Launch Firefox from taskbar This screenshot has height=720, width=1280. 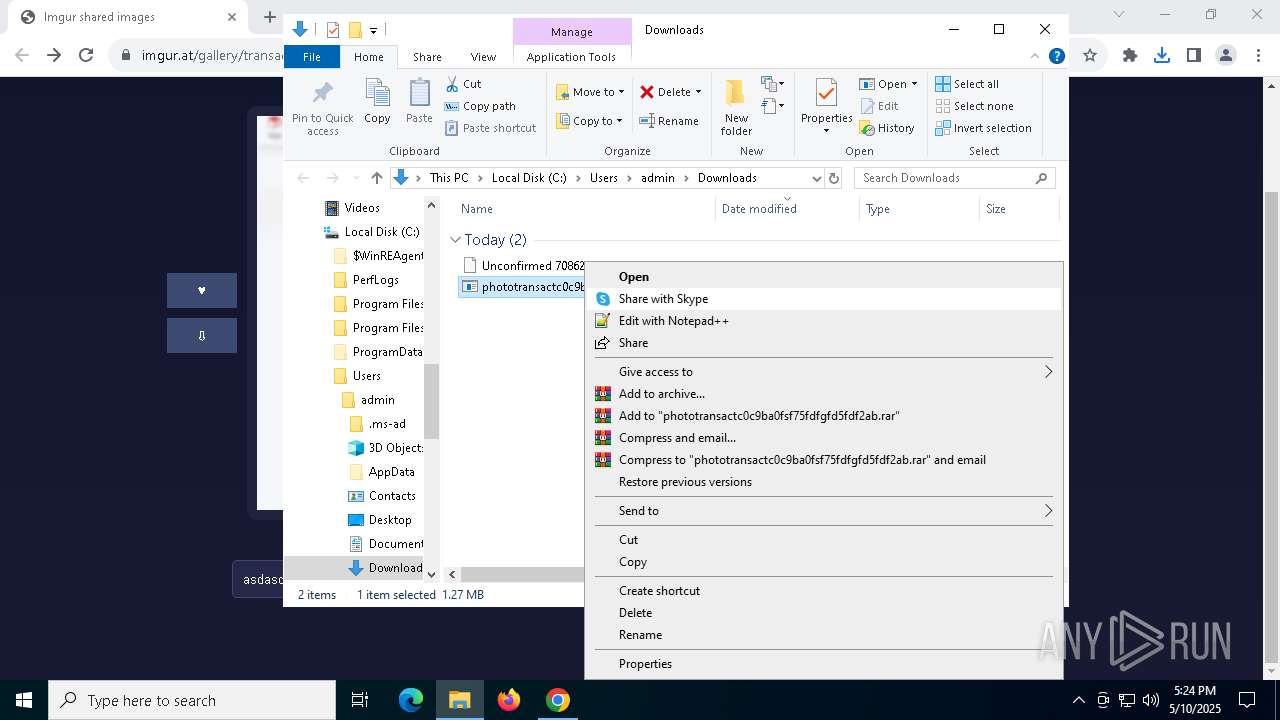coord(509,700)
